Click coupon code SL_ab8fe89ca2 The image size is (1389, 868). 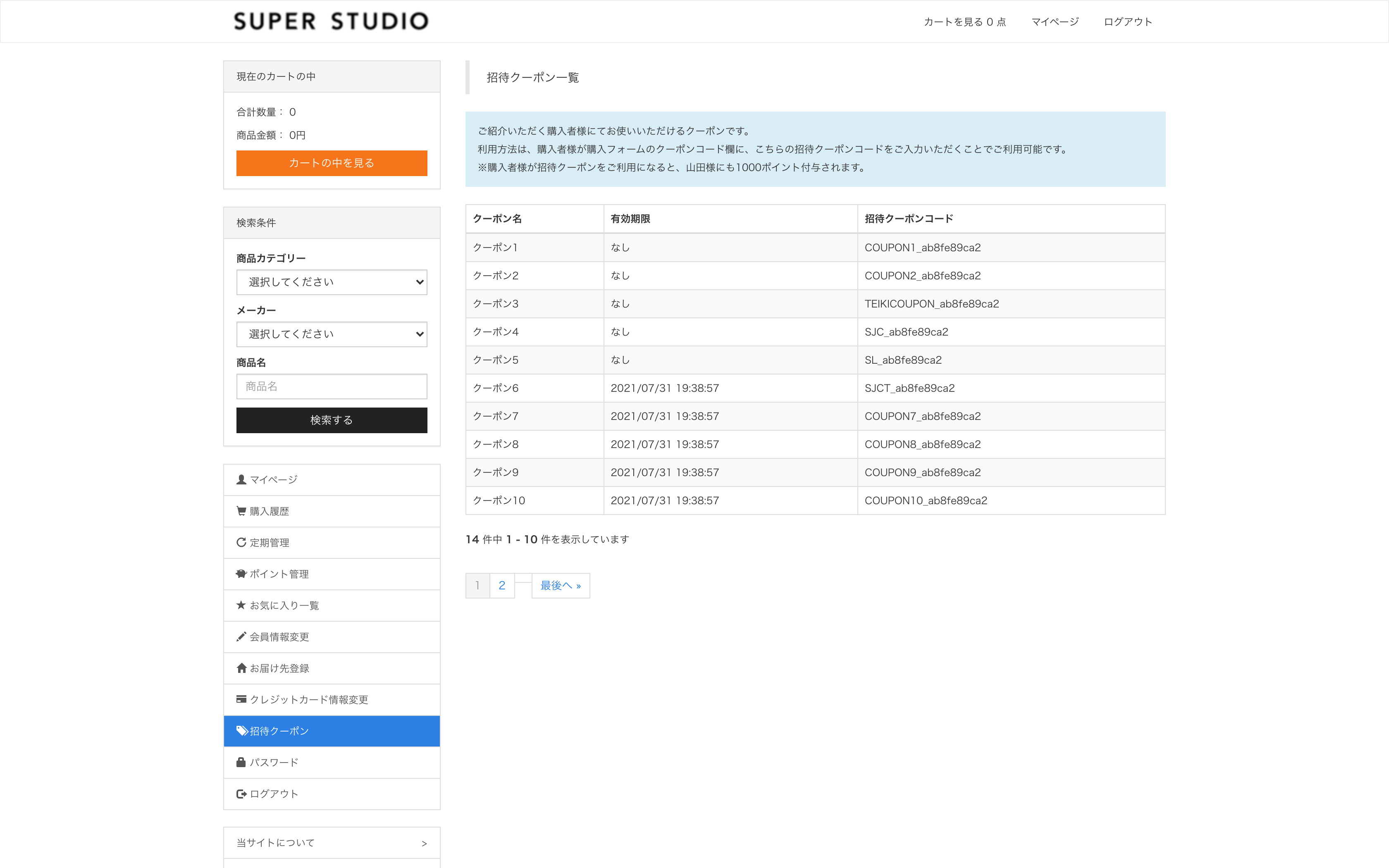click(903, 360)
